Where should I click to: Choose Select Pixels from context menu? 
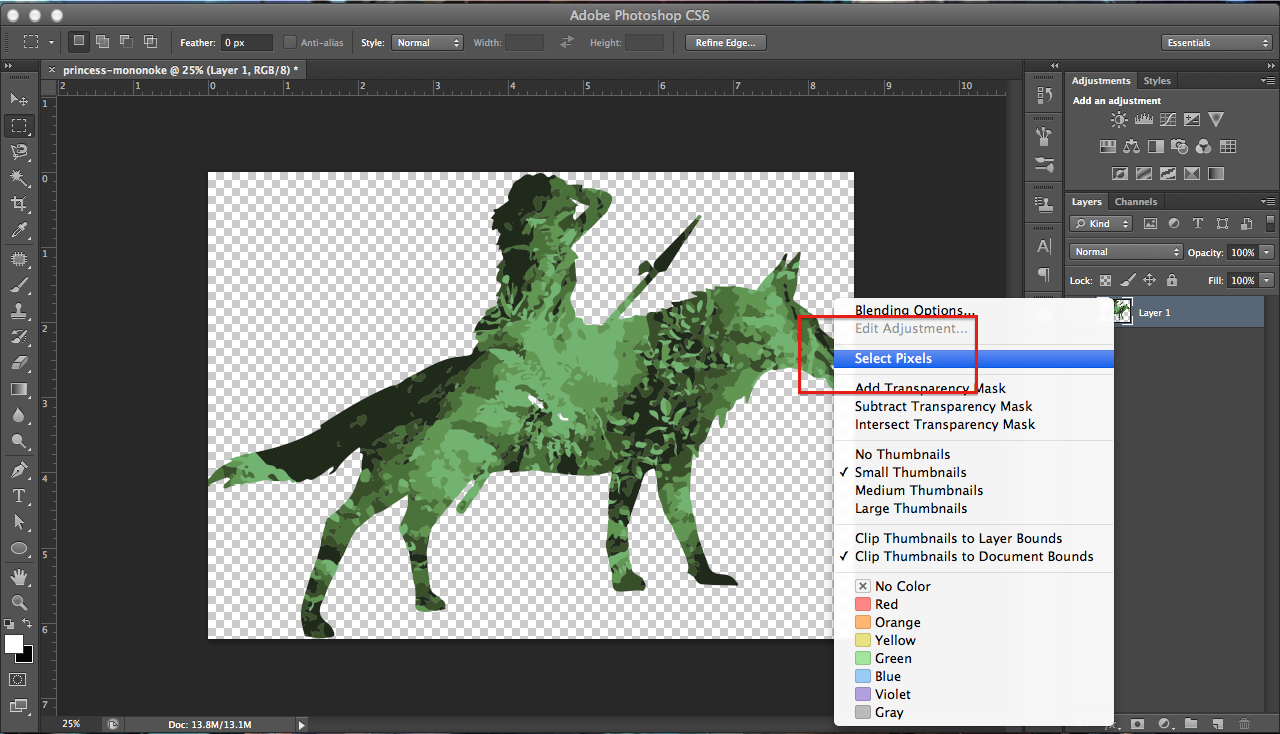point(973,358)
